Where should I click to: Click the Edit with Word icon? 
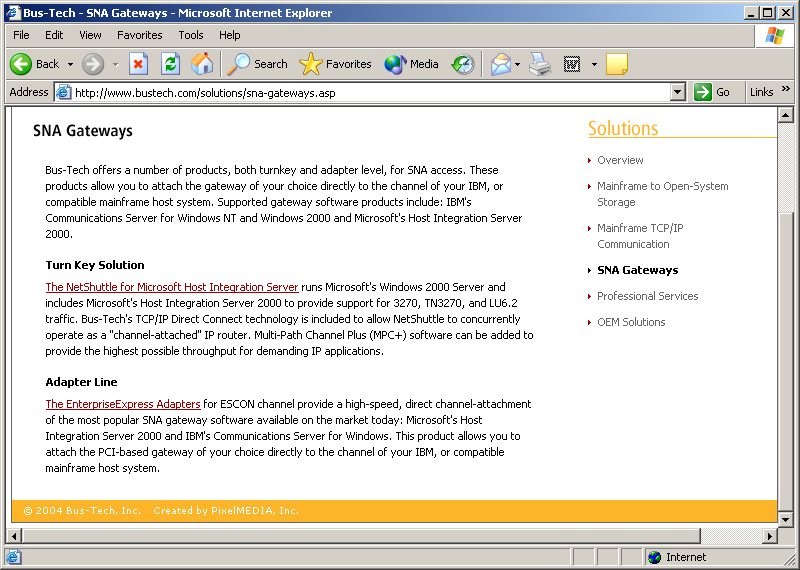coord(572,64)
